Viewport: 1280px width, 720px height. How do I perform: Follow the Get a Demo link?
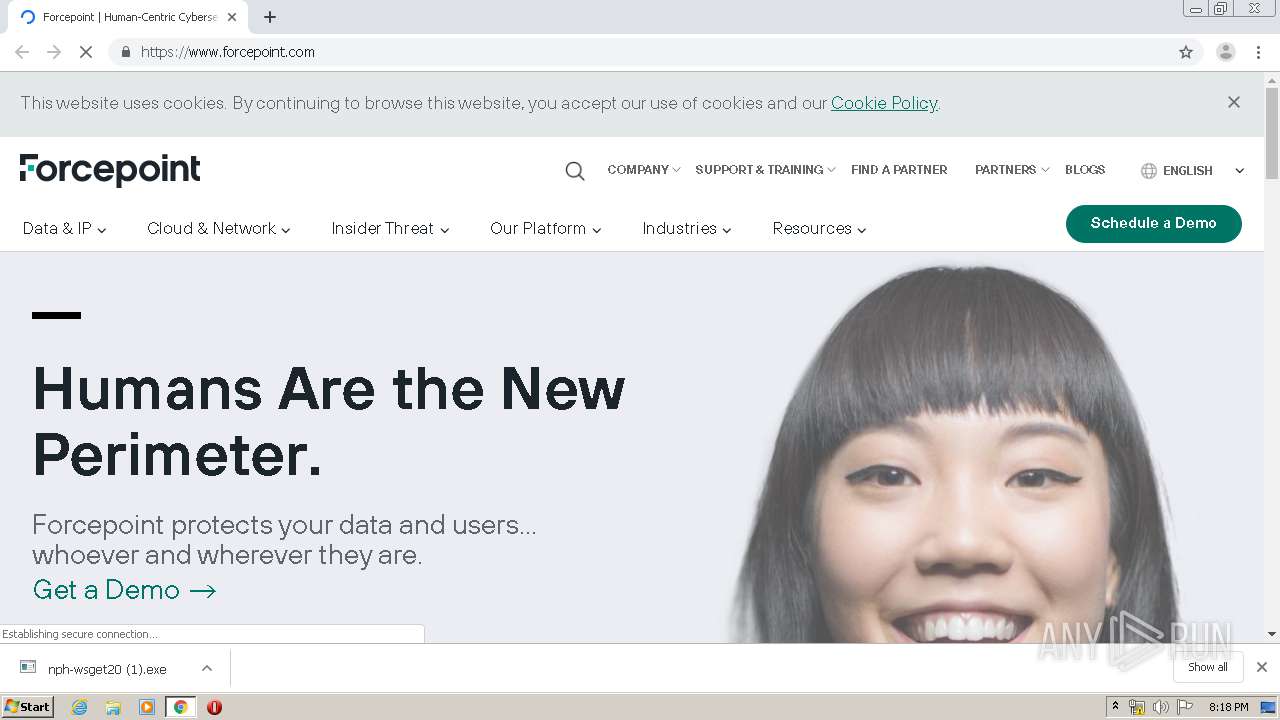(125, 590)
